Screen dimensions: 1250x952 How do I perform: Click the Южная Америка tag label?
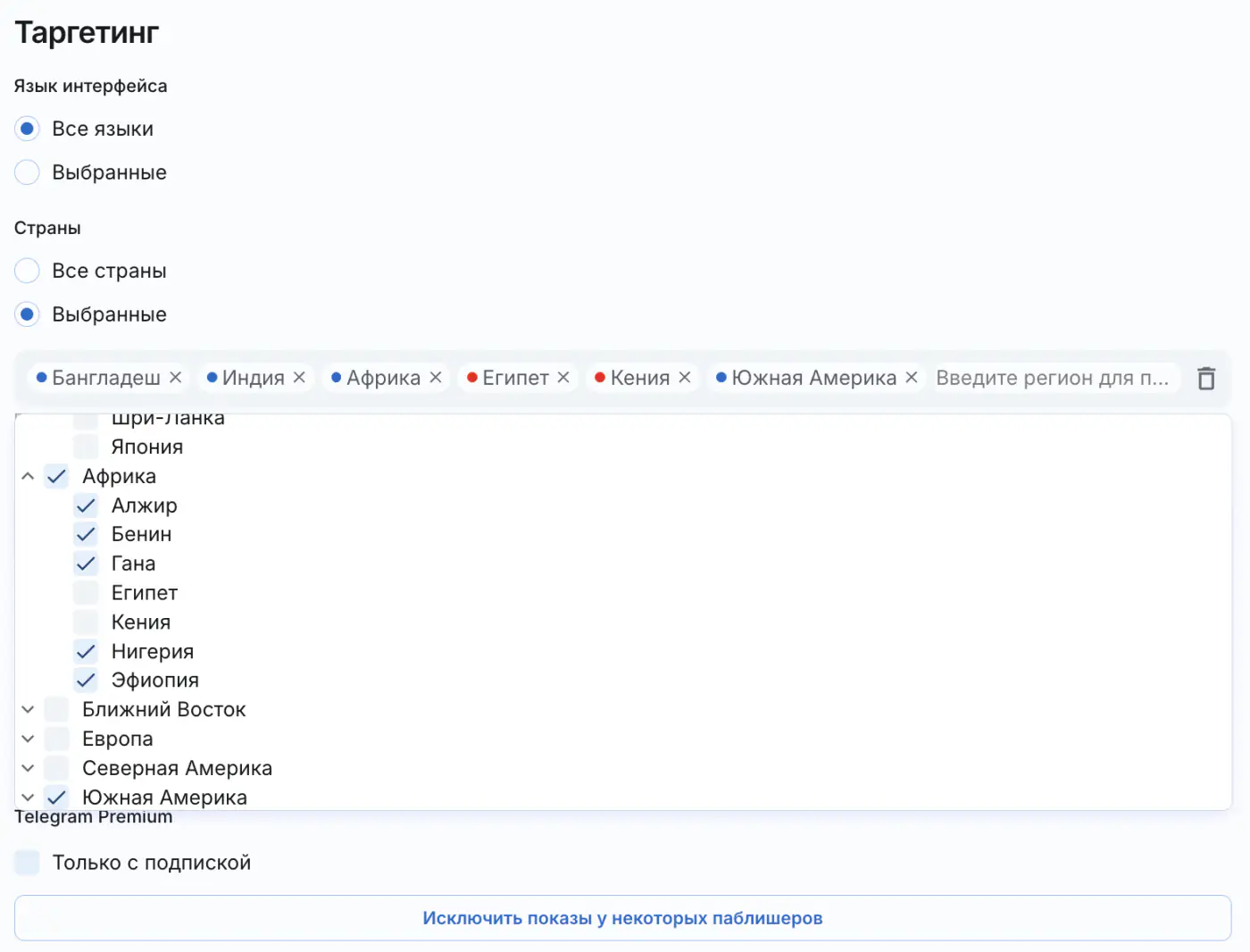(x=814, y=378)
